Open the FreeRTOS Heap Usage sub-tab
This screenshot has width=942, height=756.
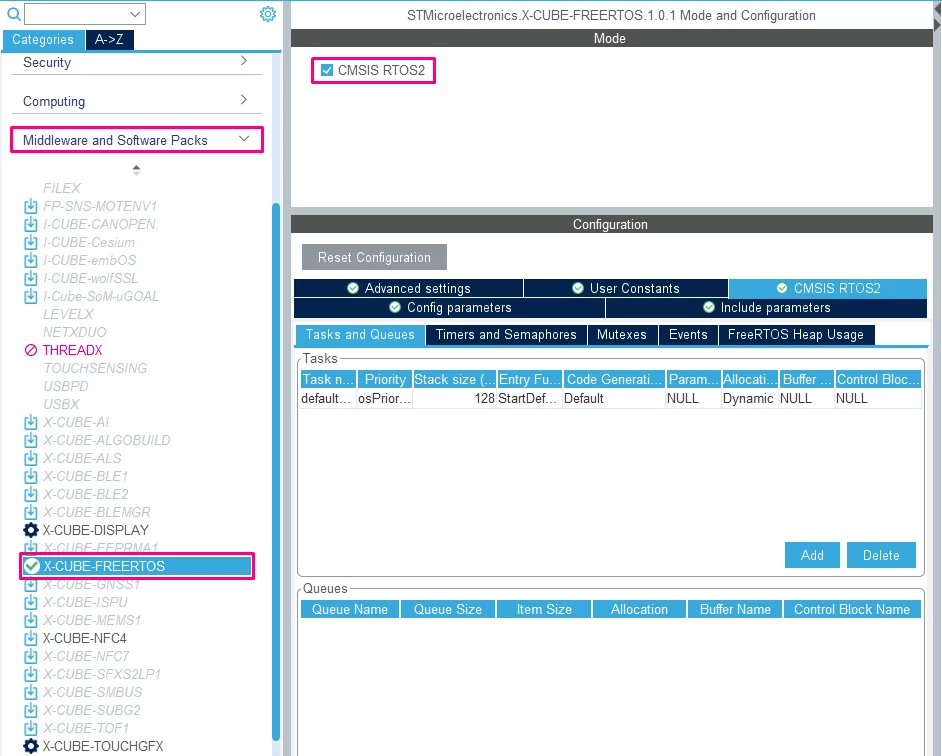tap(795, 335)
